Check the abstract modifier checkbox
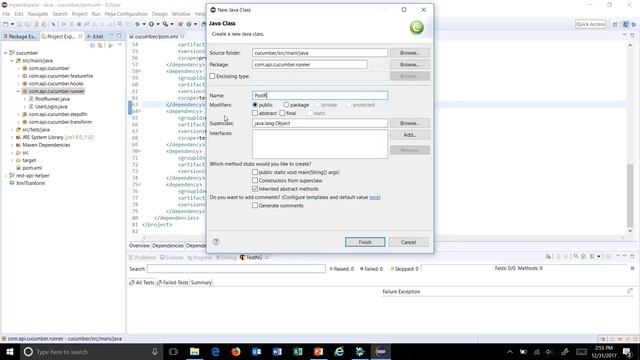The image size is (640, 360). pos(255,113)
